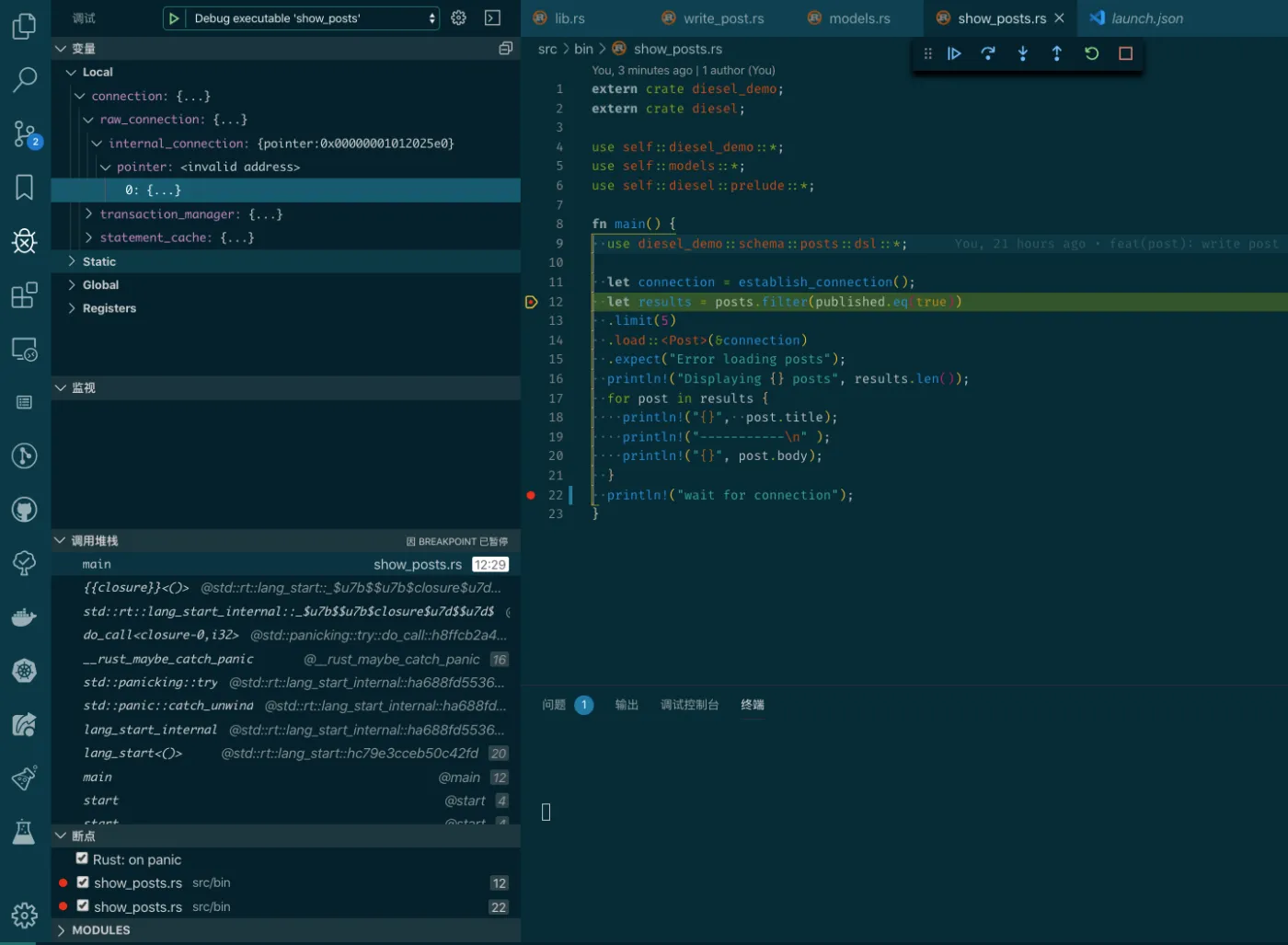Select __rust_maybe_catch_panic stack frame
This screenshot has width=1288, height=945.
coord(285,659)
